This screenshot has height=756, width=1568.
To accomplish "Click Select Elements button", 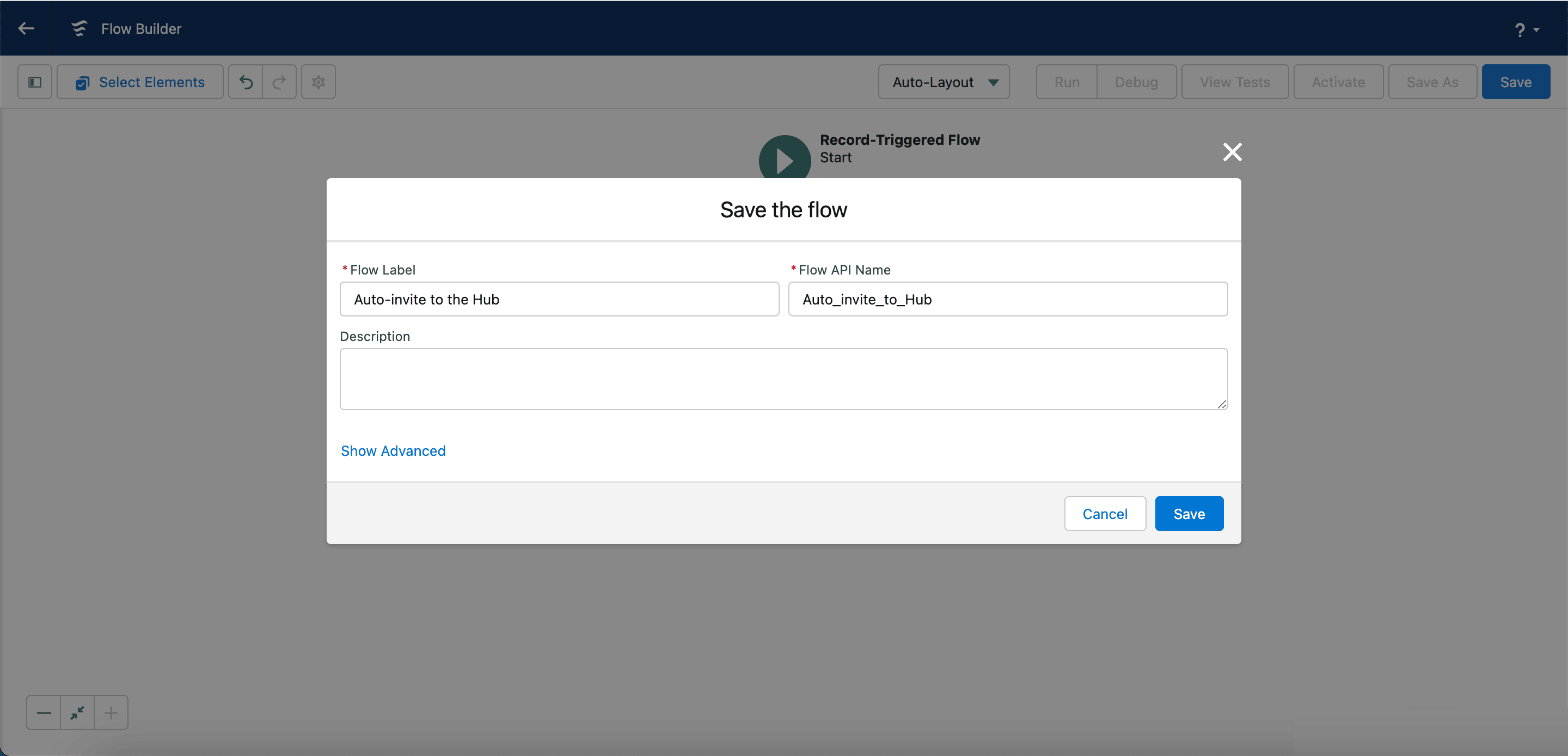I will tap(140, 82).
